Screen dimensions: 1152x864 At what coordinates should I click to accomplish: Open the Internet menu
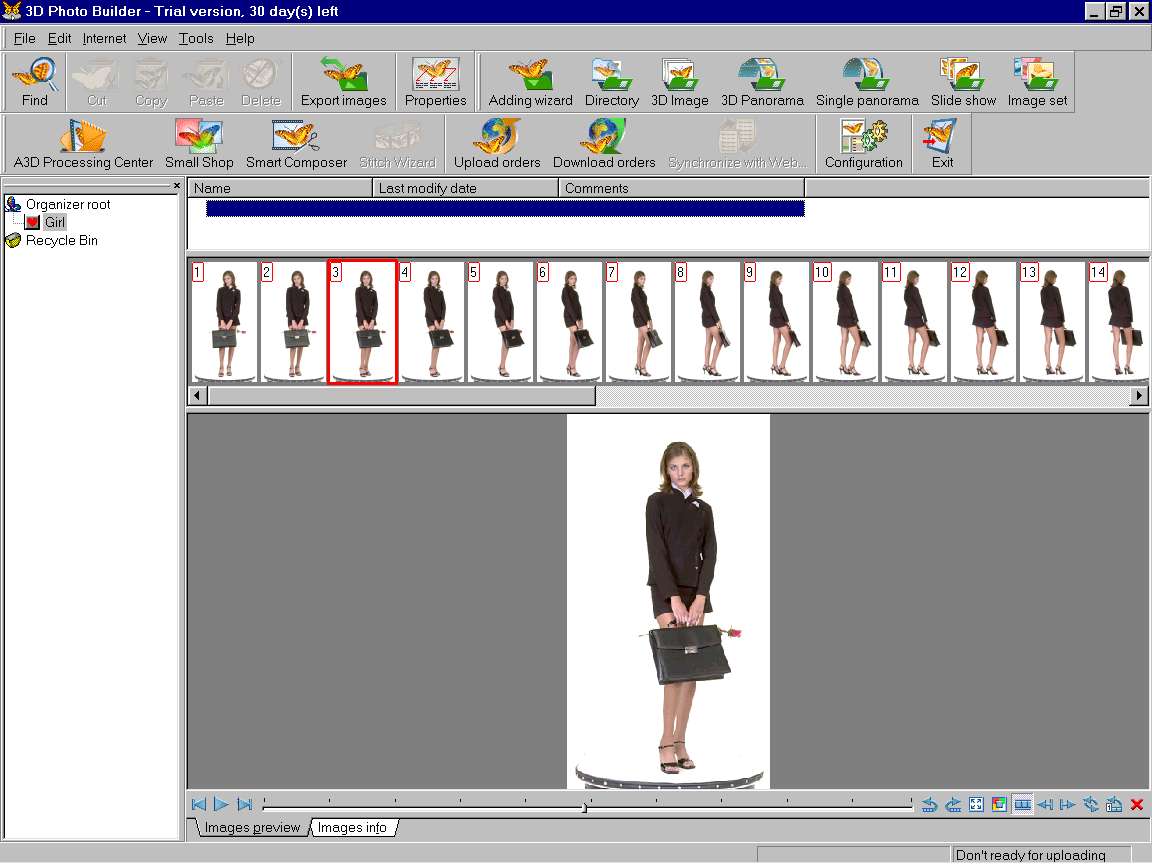(x=104, y=38)
